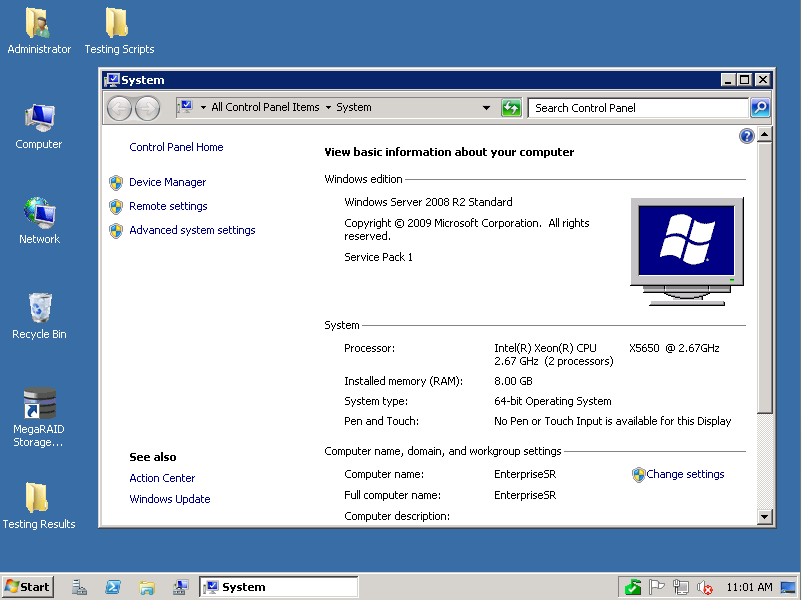Click the green tray icon in the notification area

tap(633, 587)
